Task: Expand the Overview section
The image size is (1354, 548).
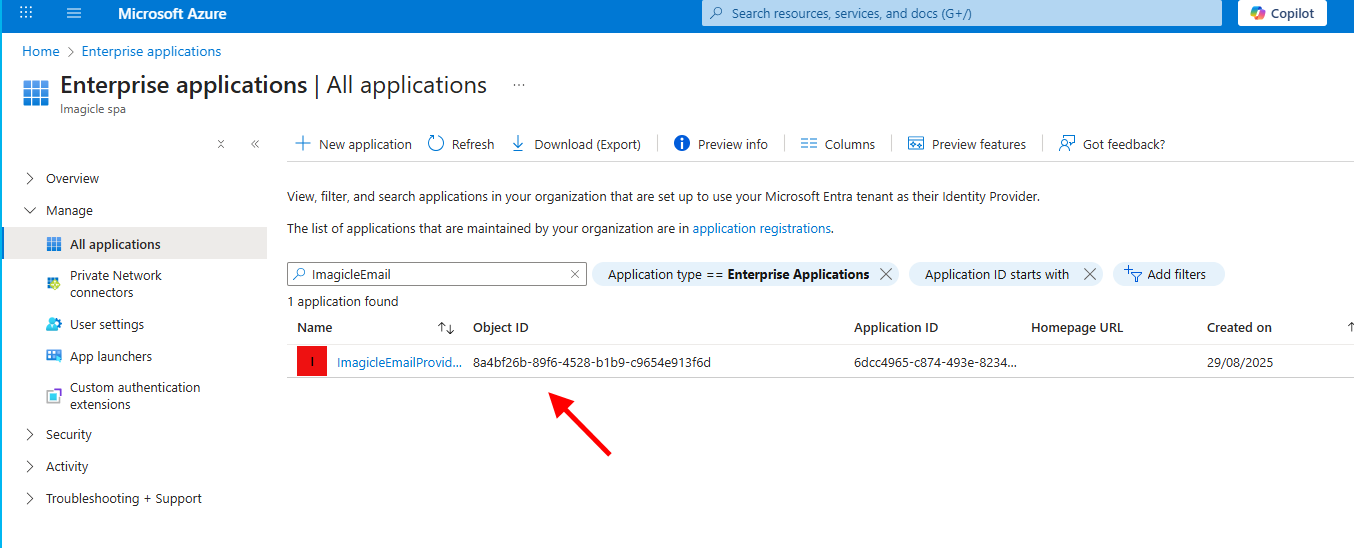Action: pos(29,179)
